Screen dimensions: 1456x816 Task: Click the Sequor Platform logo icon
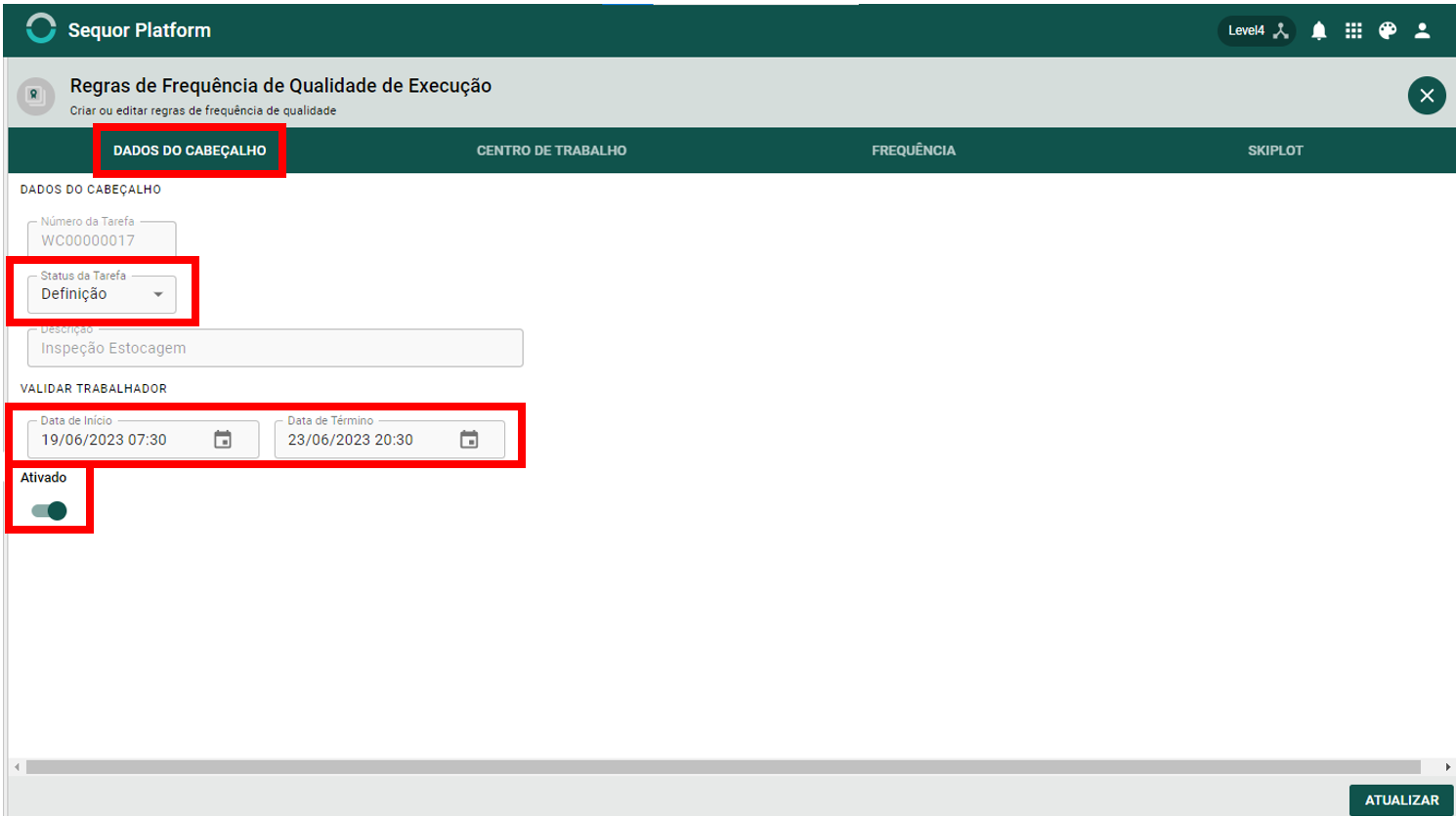click(x=41, y=28)
